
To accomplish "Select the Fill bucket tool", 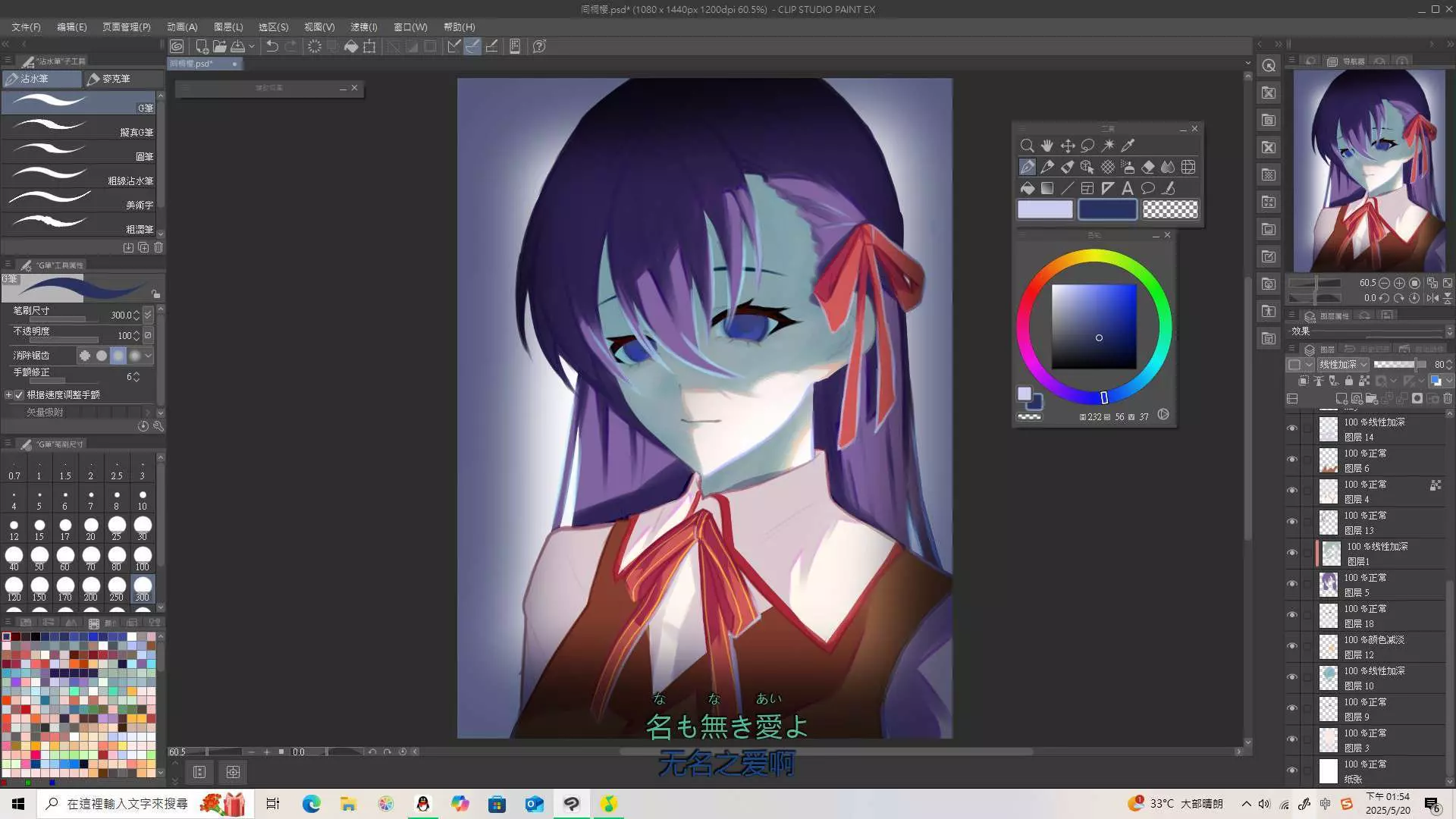I will coord(1027,188).
